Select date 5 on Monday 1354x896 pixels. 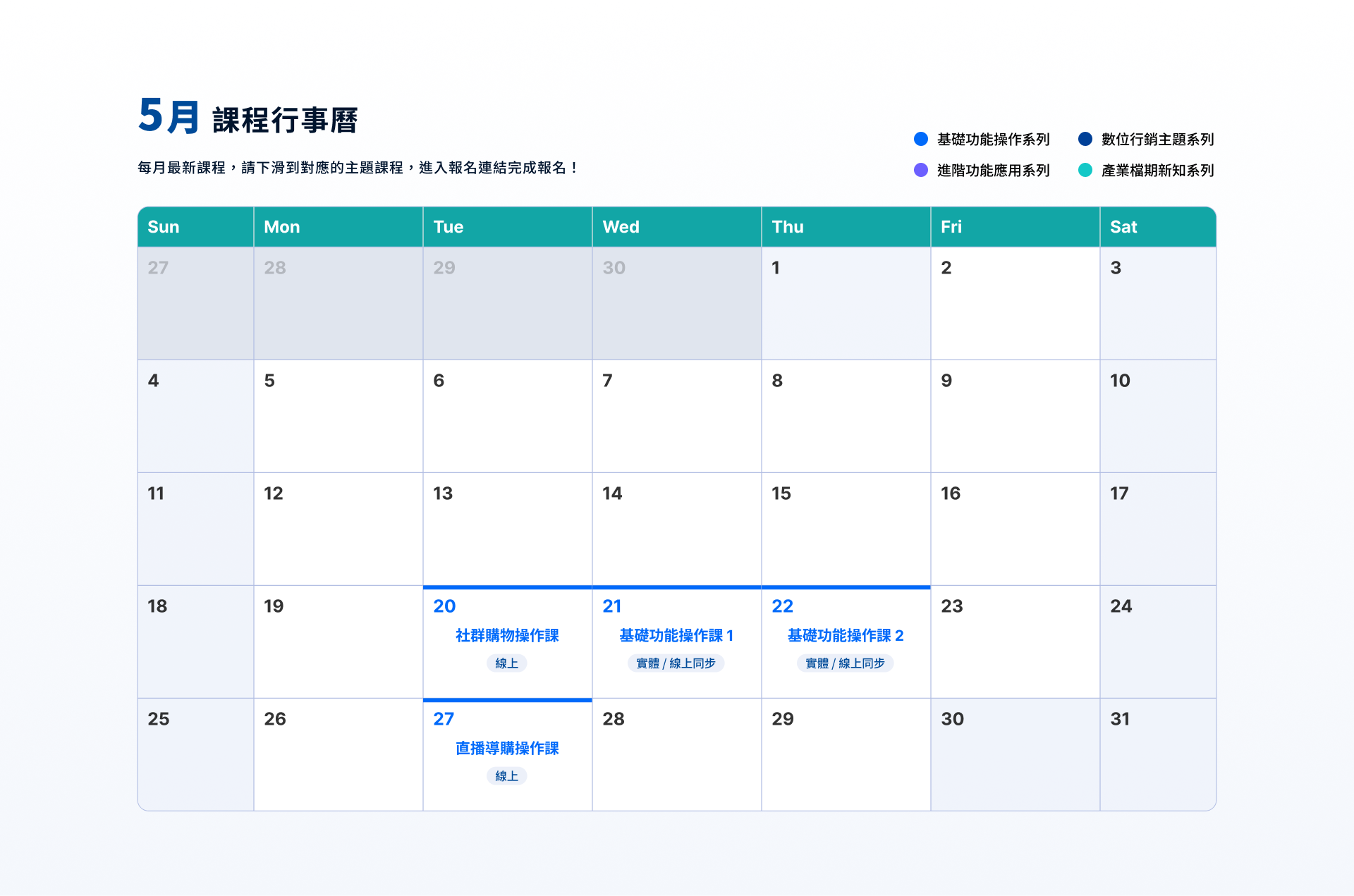point(269,381)
